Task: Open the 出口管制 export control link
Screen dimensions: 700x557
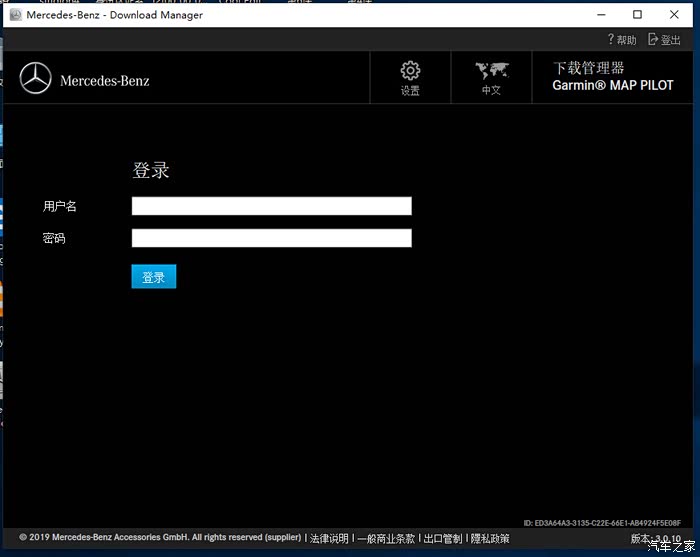Action: point(443,538)
